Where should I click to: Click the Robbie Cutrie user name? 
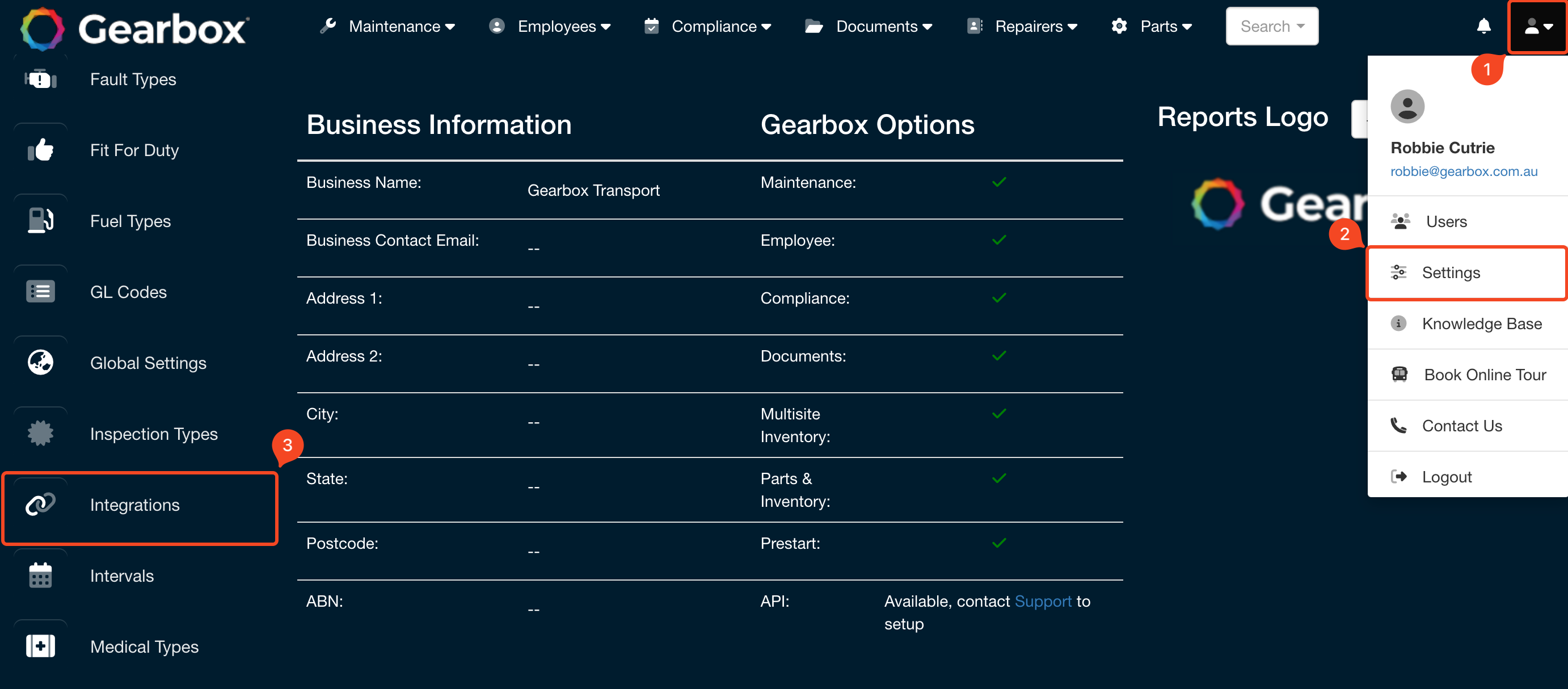pos(1443,148)
